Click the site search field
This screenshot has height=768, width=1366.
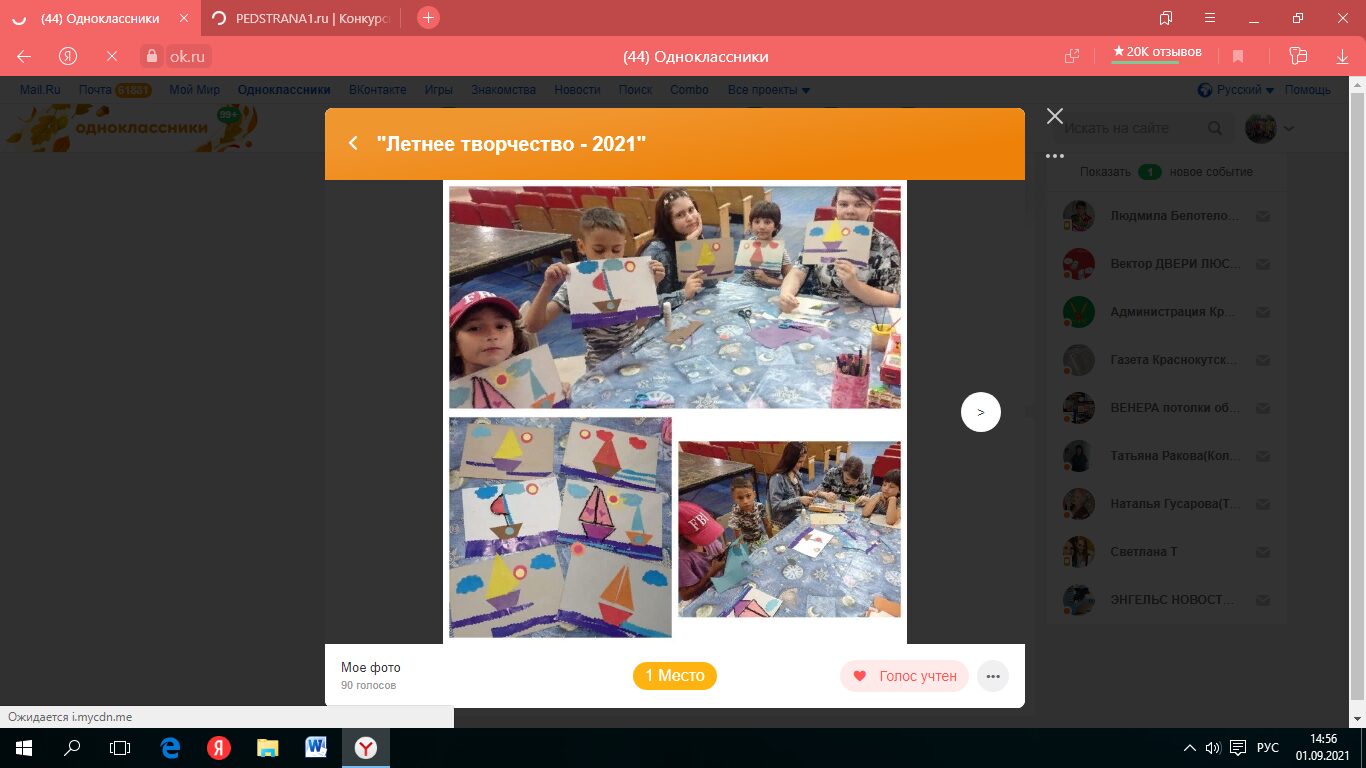(x=1130, y=128)
